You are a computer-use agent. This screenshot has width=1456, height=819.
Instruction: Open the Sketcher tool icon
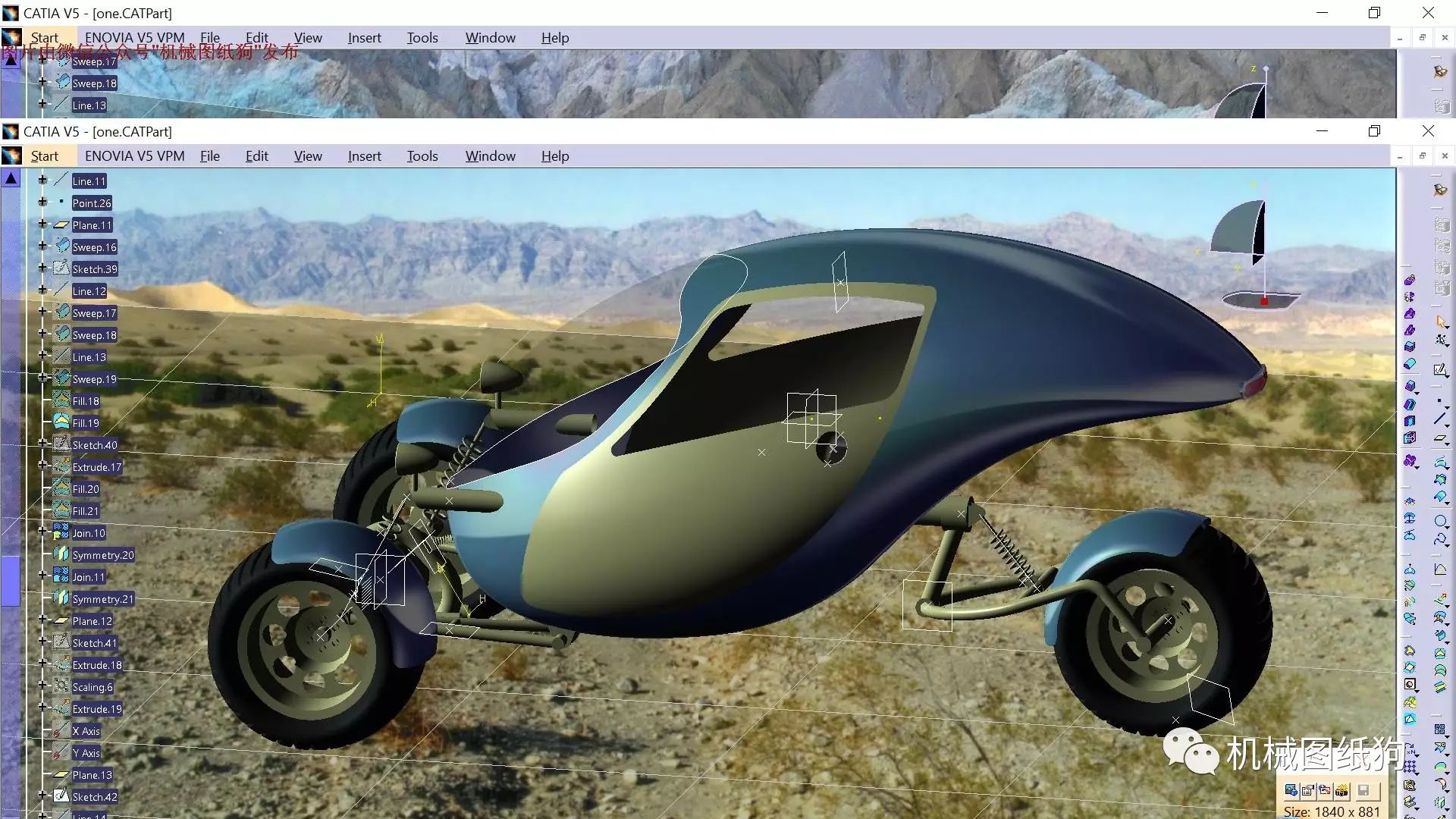(1440, 370)
